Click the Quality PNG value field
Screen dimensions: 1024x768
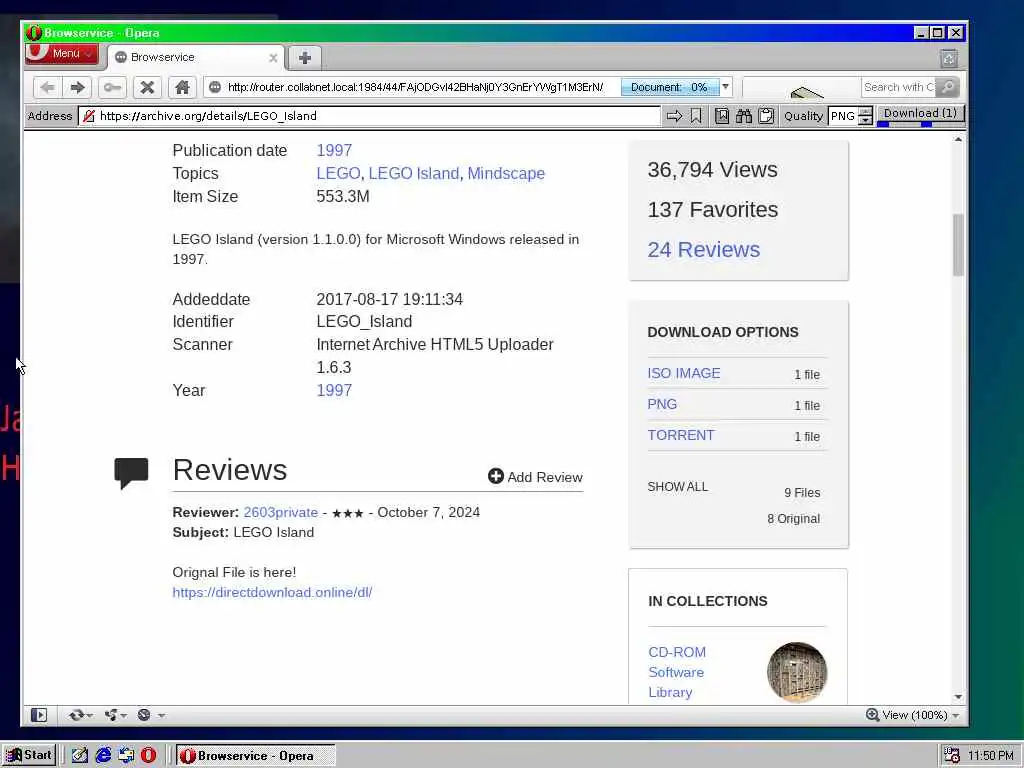(842, 116)
